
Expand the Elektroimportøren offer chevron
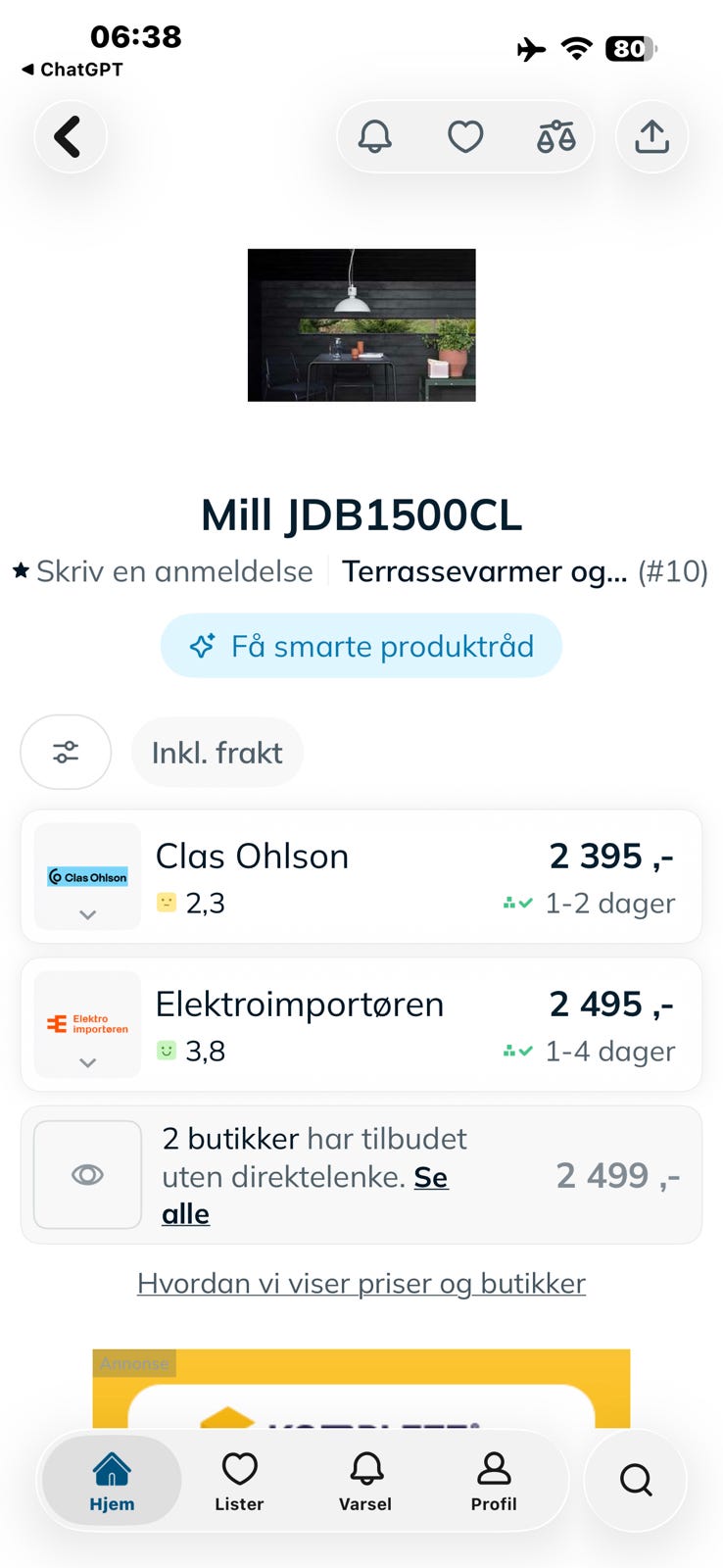(x=87, y=1062)
